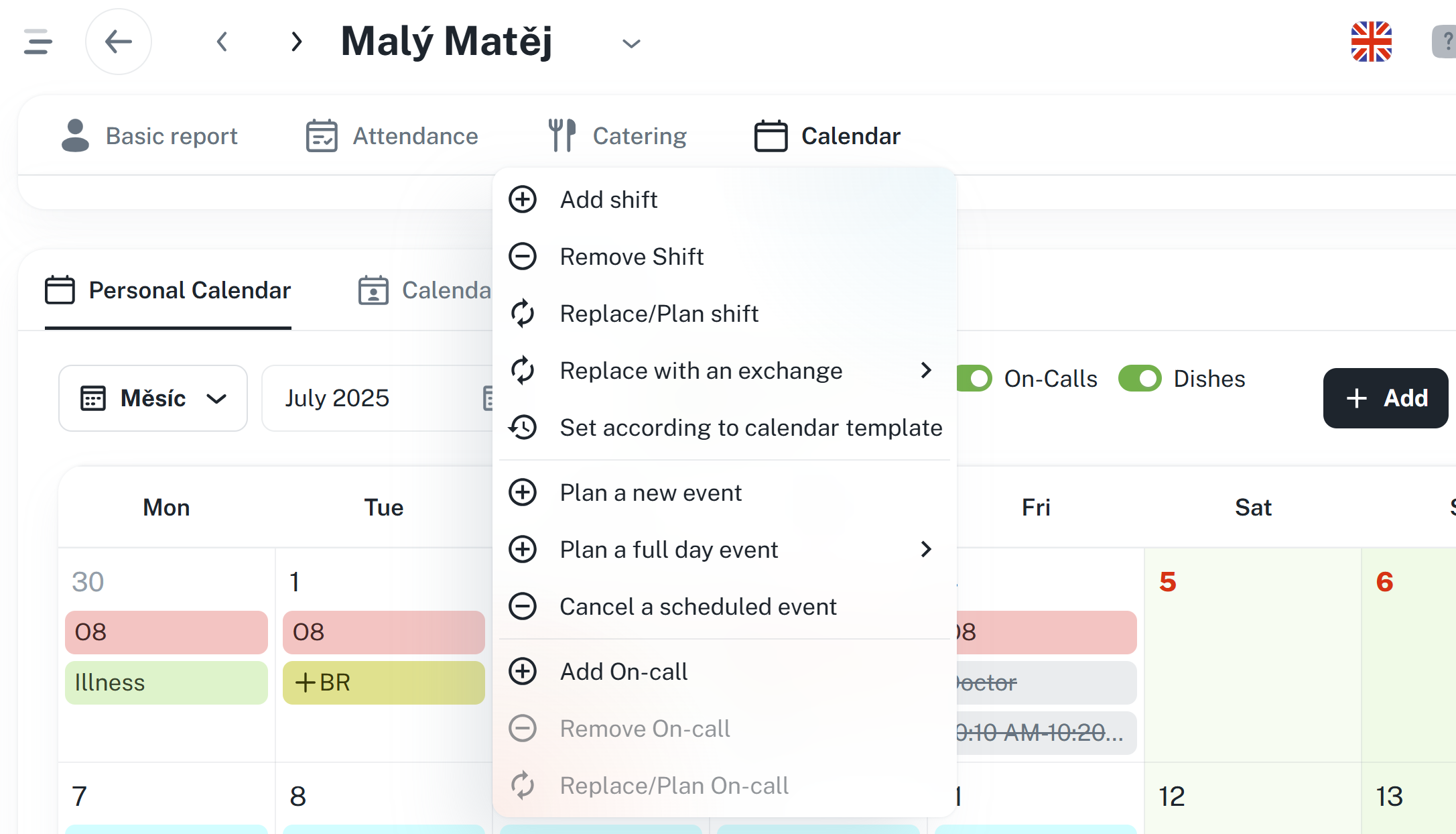Screen dimensions: 1456x834
Task: Open the hamburger sidebar menu
Action: coord(38,42)
